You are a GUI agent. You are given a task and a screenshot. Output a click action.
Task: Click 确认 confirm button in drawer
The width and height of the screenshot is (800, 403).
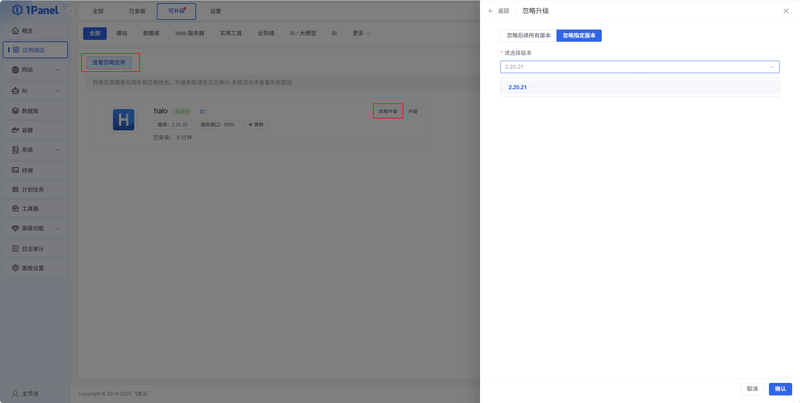pyautogui.click(x=781, y=389)
